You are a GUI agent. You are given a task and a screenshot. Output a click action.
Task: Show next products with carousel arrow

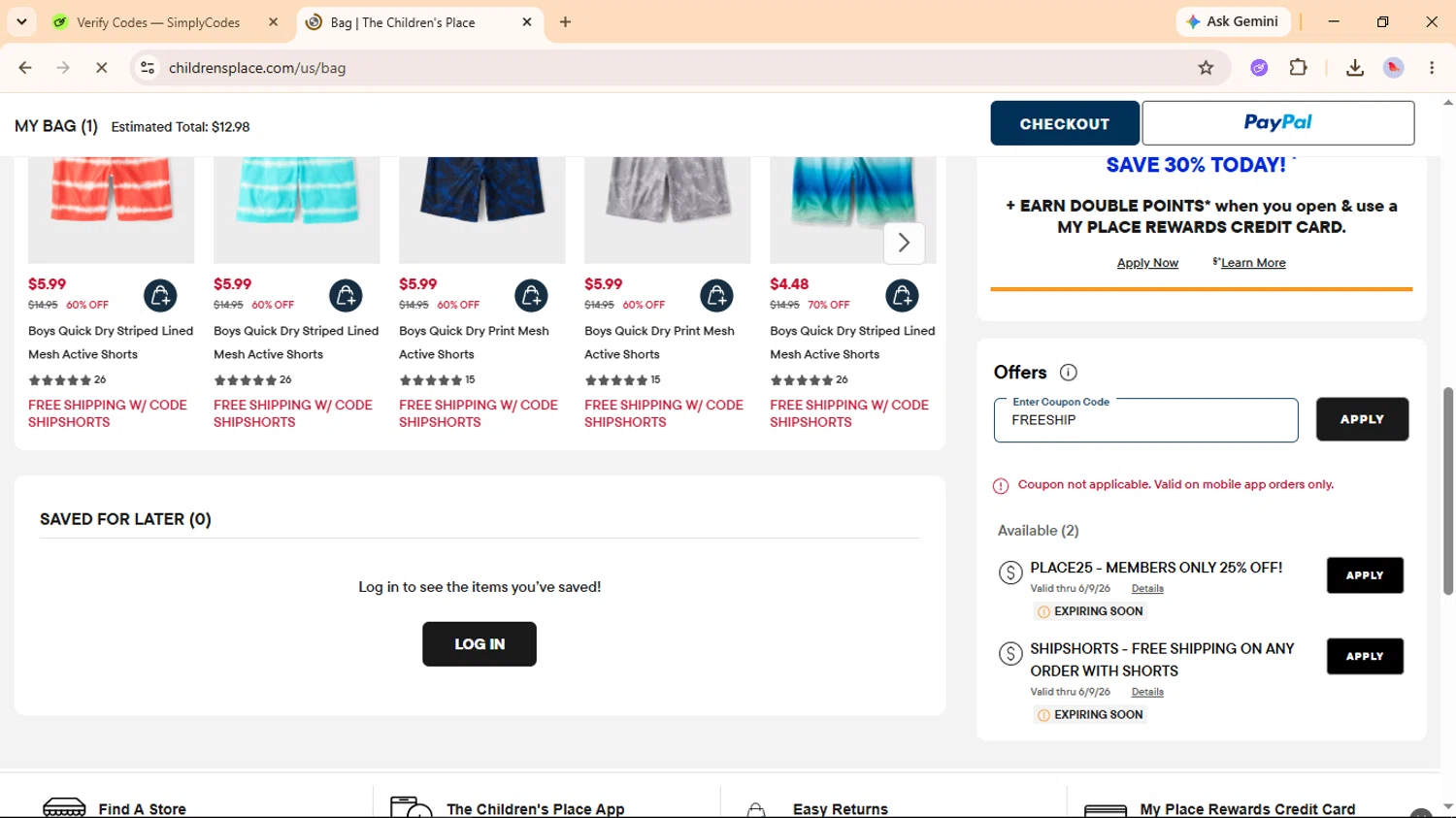point(904,243)
